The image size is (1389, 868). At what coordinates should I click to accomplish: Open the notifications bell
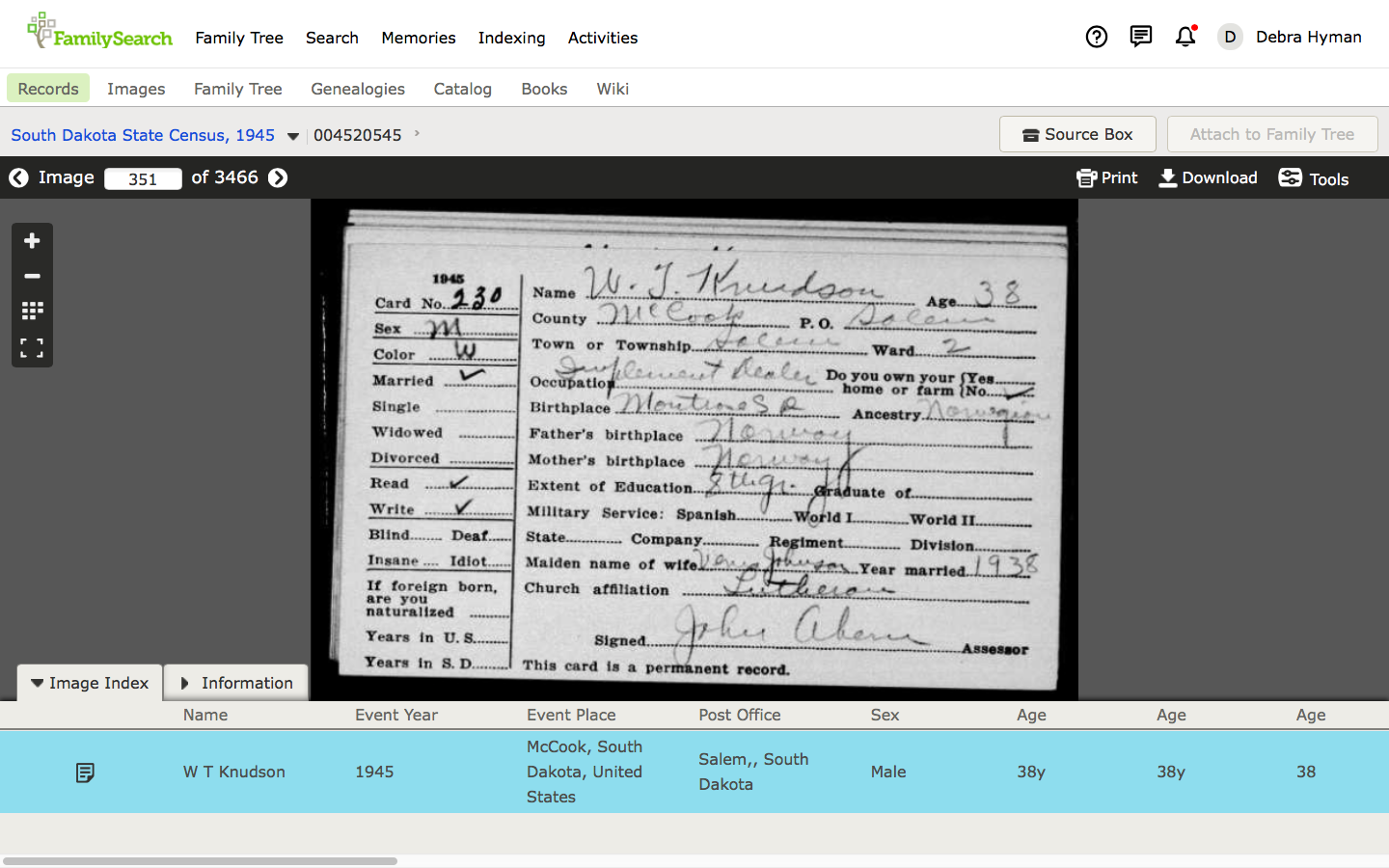point(1185,37)
